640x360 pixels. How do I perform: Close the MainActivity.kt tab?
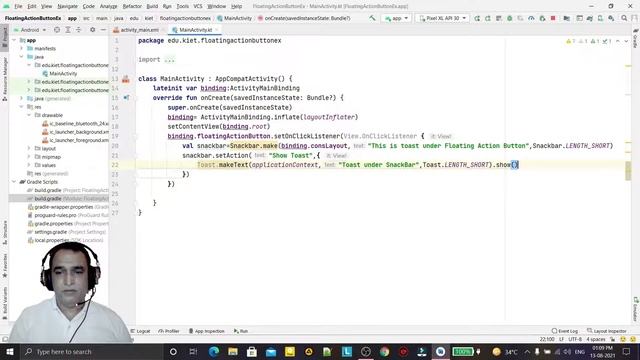point(217,30)
